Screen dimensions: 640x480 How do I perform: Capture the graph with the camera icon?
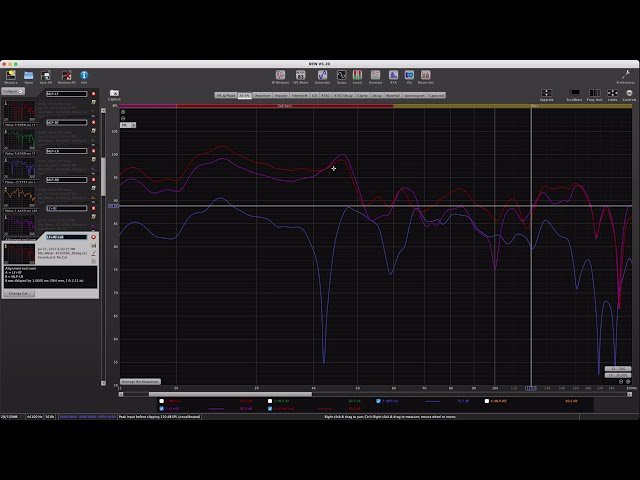(x=114, y=93)
